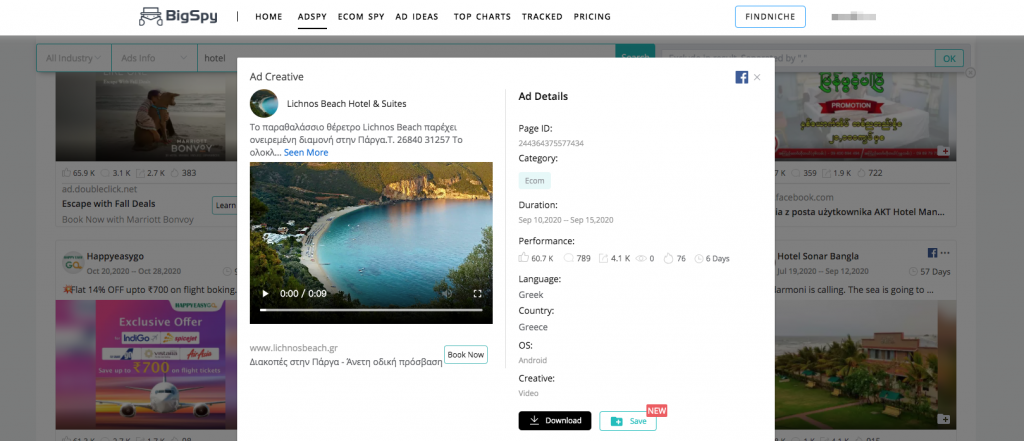The width and height of the screenshot is (1024, 441).
Task: Open the PRICING page
Action: pyautogui.click(x=592, y=16)
